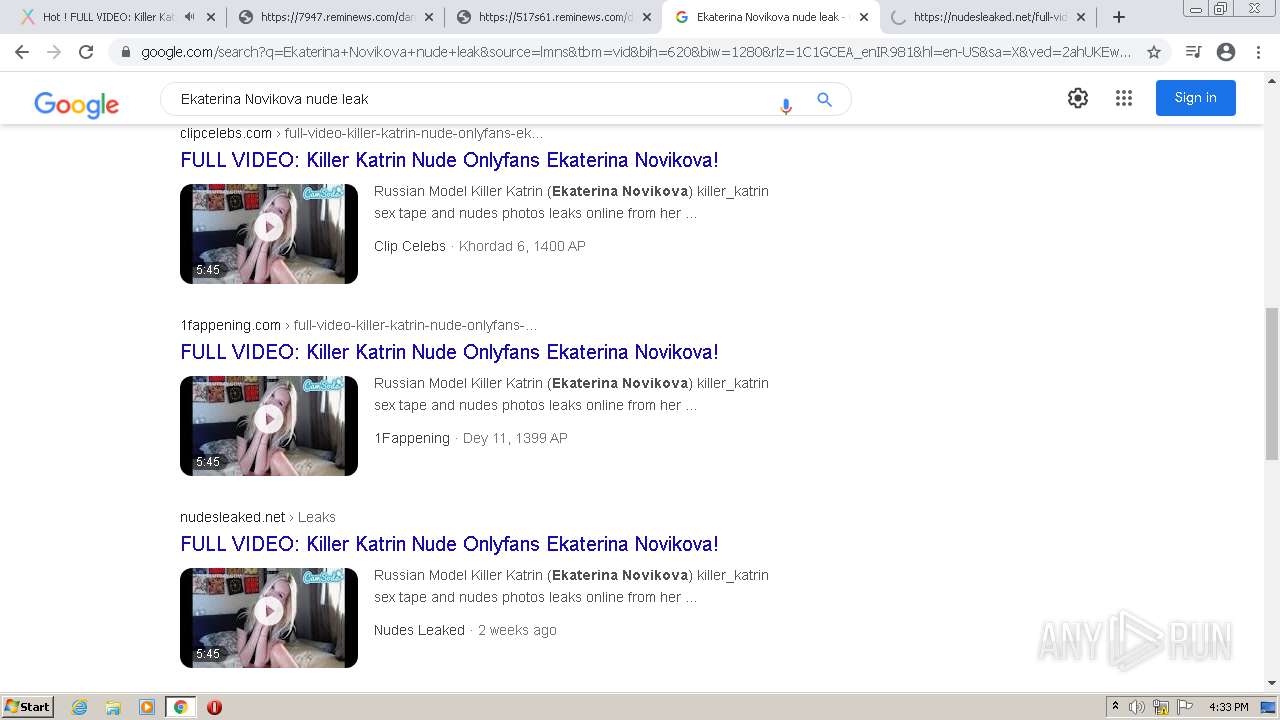Launch Internet Explorer from the taskbar
1280x720 pixels.
tap(80, 707)
